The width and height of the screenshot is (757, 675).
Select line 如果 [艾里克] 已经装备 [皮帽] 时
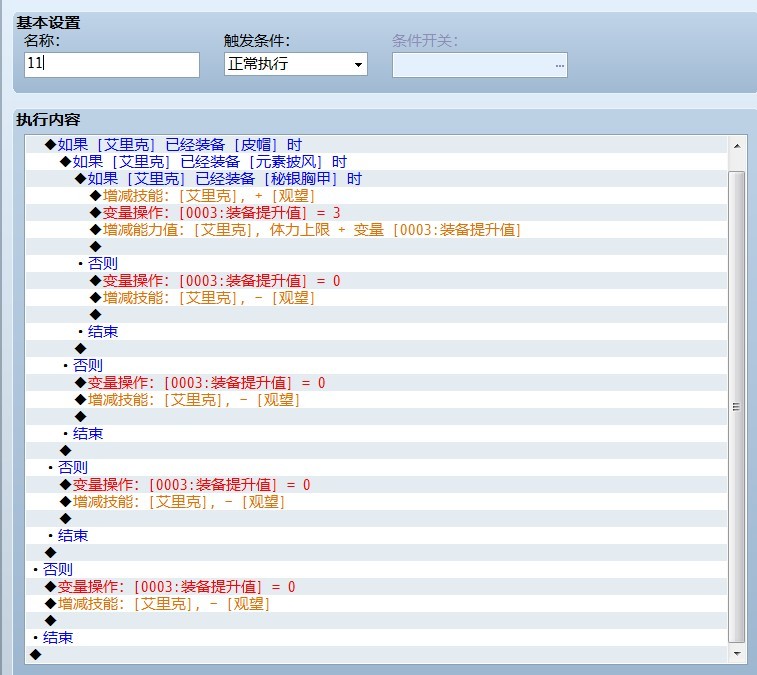(x=376, y=145)
